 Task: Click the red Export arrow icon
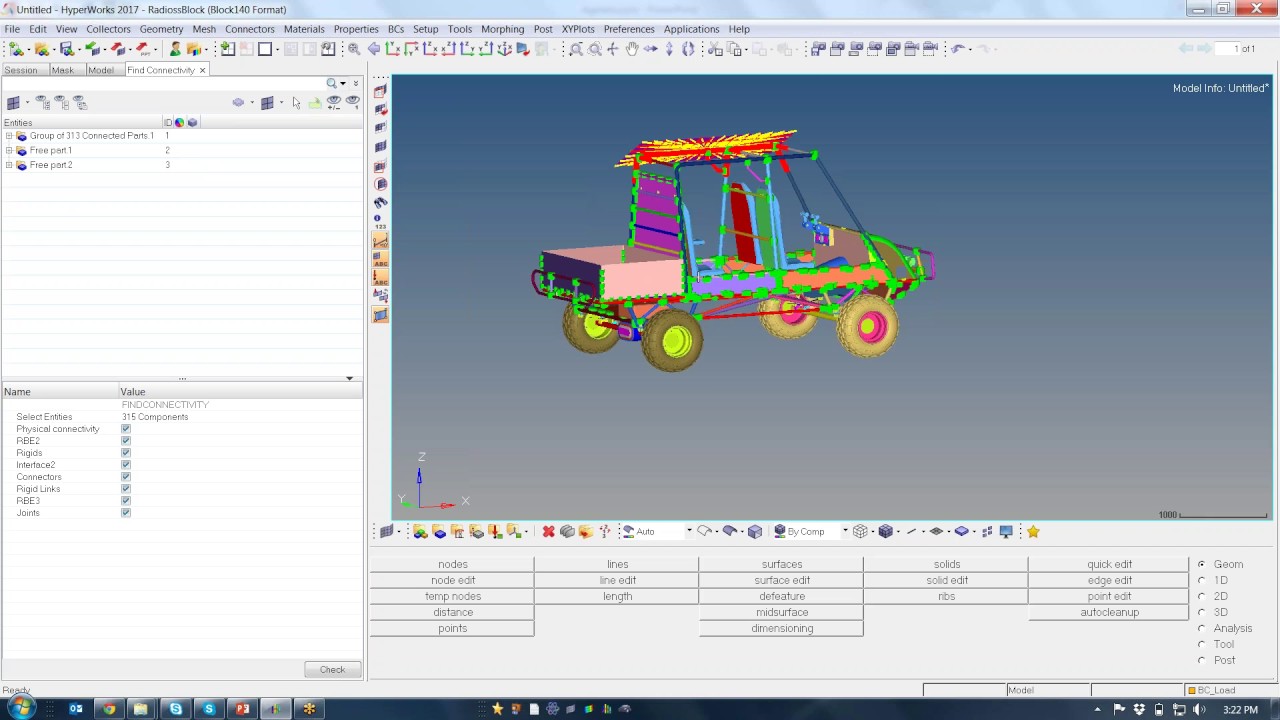(117, 49)
